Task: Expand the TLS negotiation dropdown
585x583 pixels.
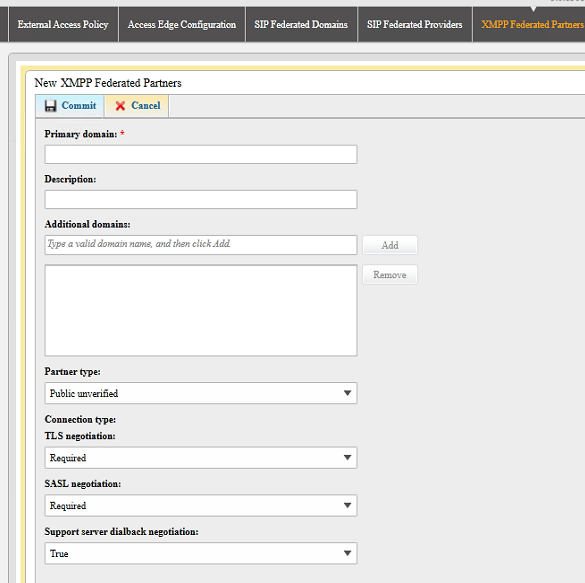Action: point(201,458)
